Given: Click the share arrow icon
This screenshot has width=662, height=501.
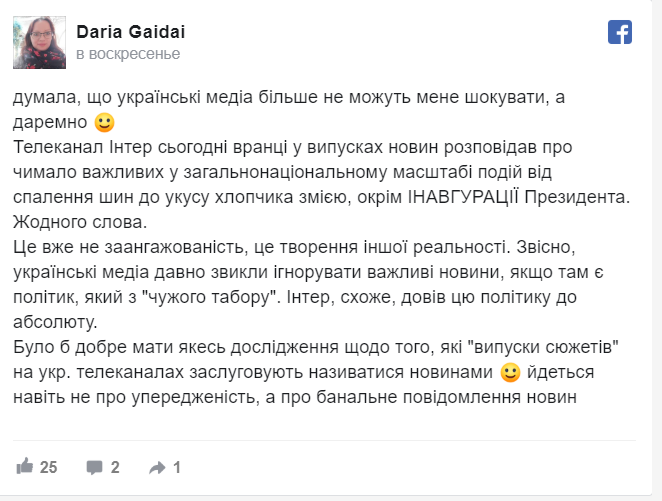Looking at the screenshot, I should click(157, 468).
